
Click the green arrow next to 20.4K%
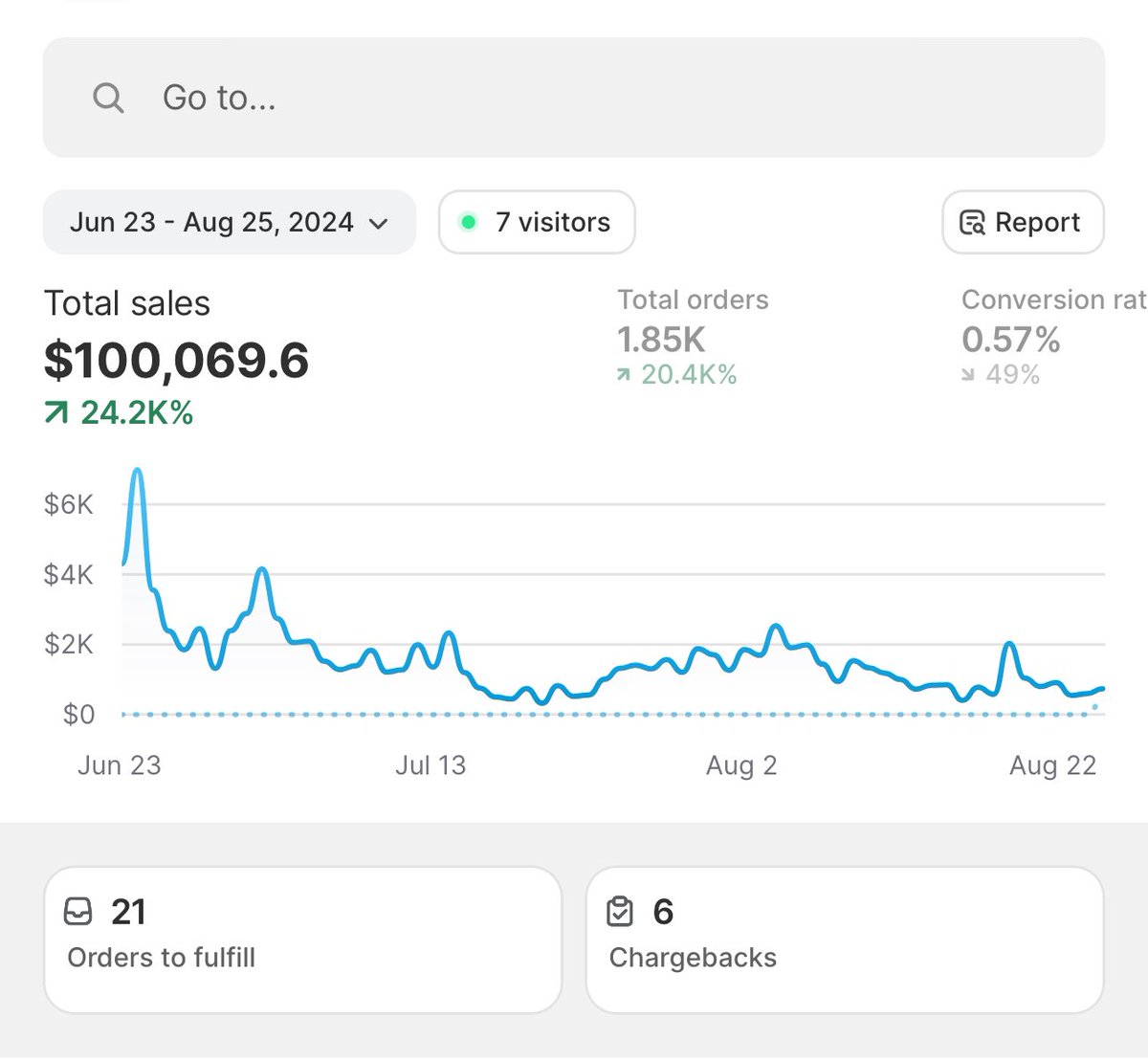[624, 375]
